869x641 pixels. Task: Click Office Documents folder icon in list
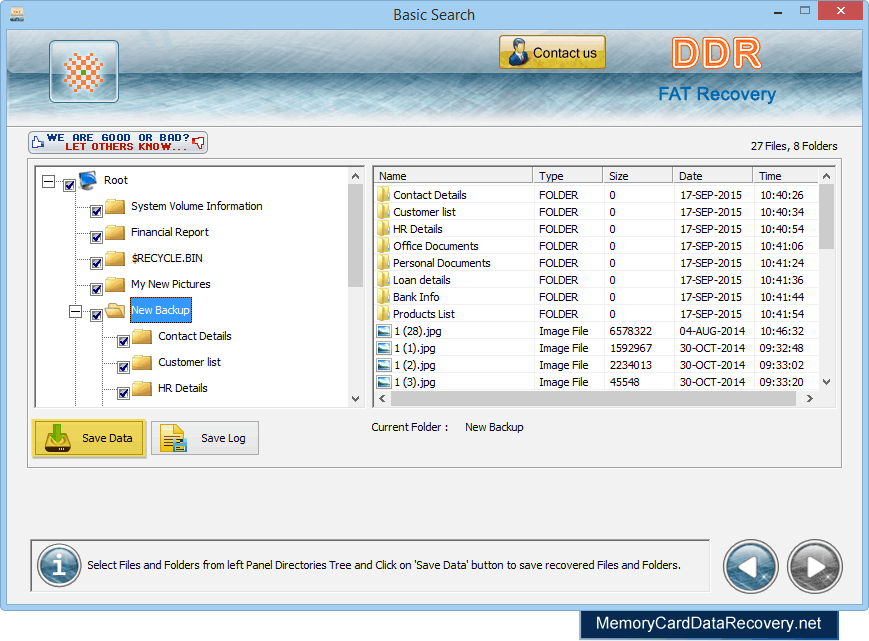point(384,245)
